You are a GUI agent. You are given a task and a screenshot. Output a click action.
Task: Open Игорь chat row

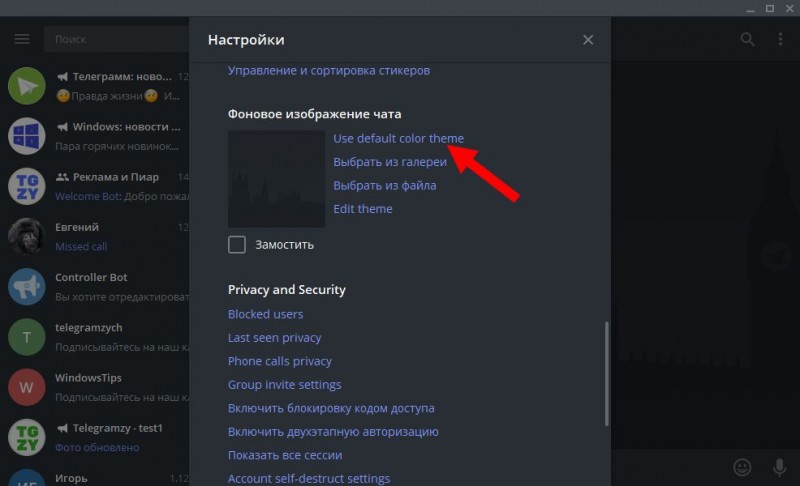pos(95,477)
